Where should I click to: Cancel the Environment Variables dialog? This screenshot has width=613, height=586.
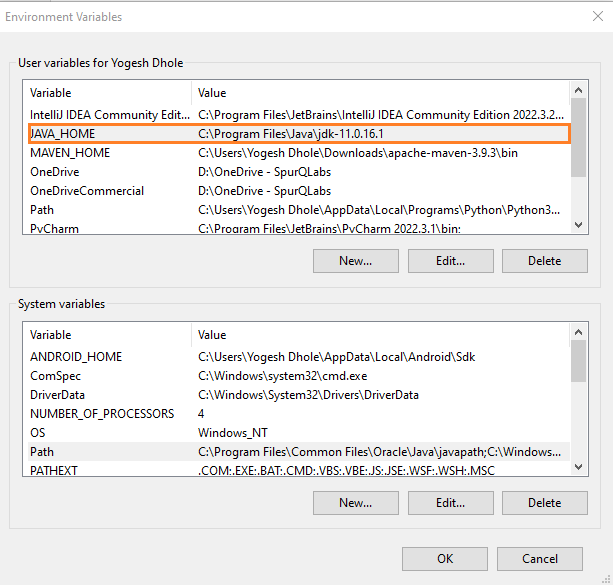tap(540, 559)
